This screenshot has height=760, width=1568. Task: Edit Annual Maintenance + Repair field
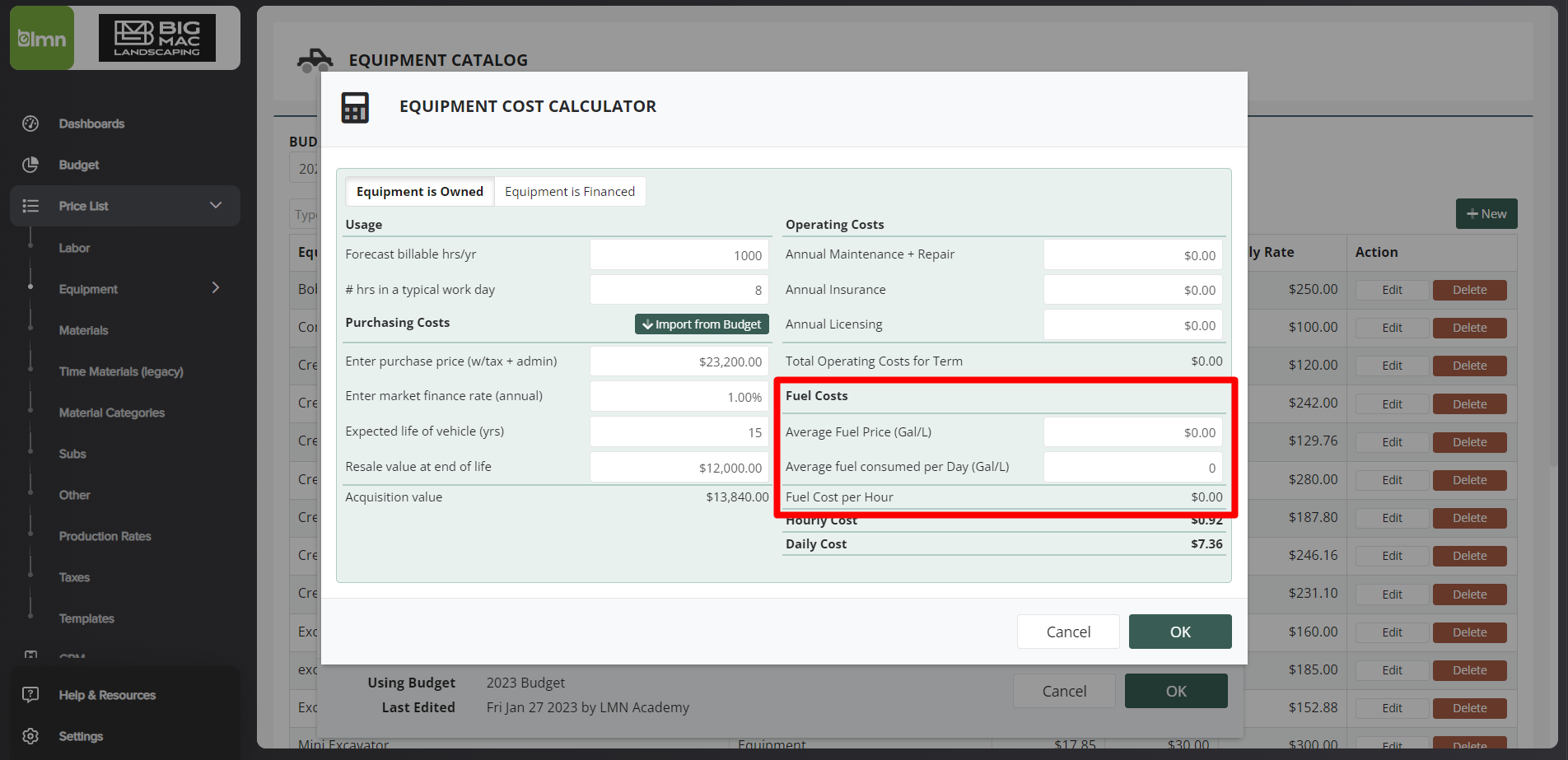(x=1133, y=255)
